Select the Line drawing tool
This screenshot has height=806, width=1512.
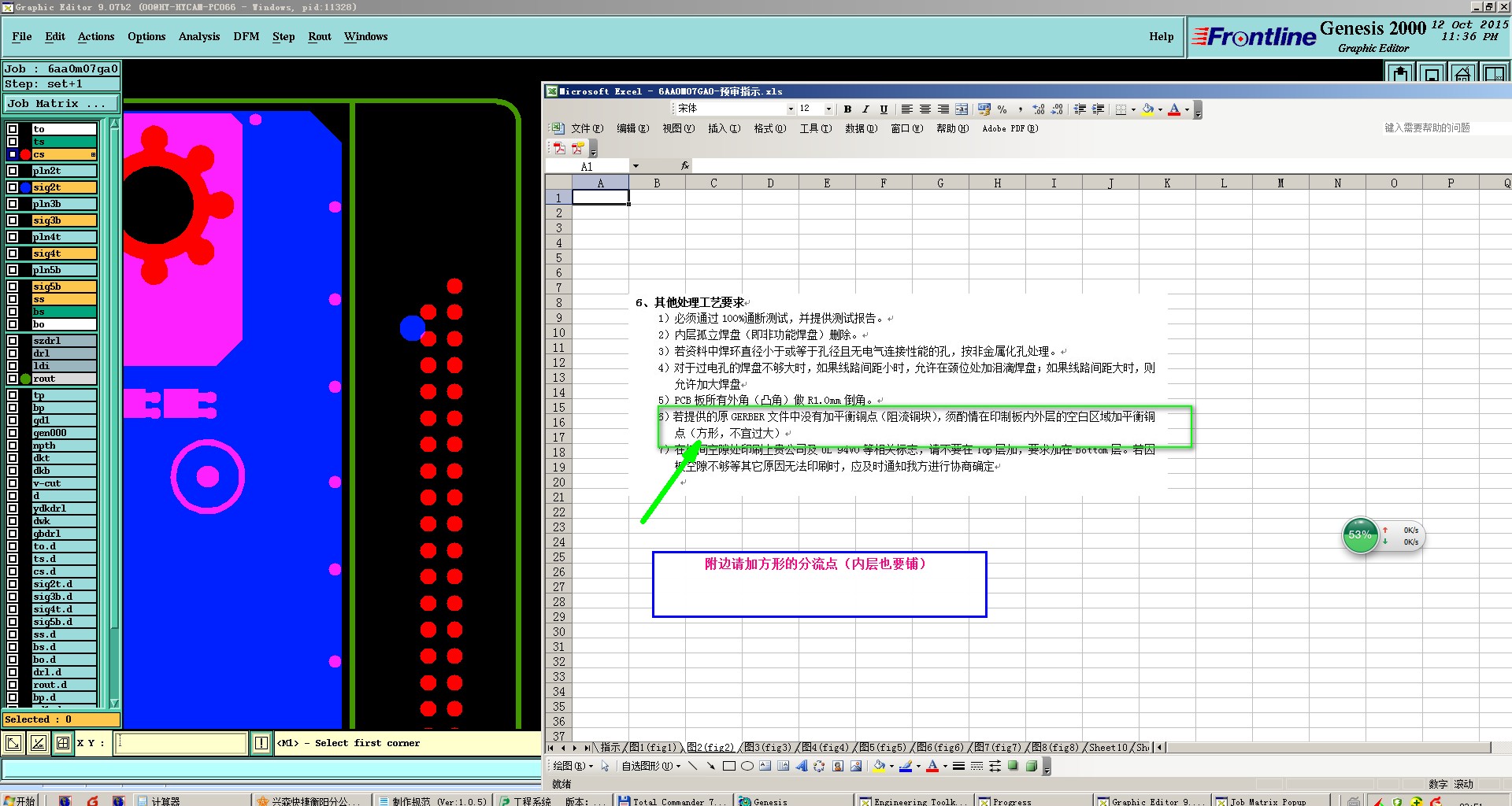692,766
